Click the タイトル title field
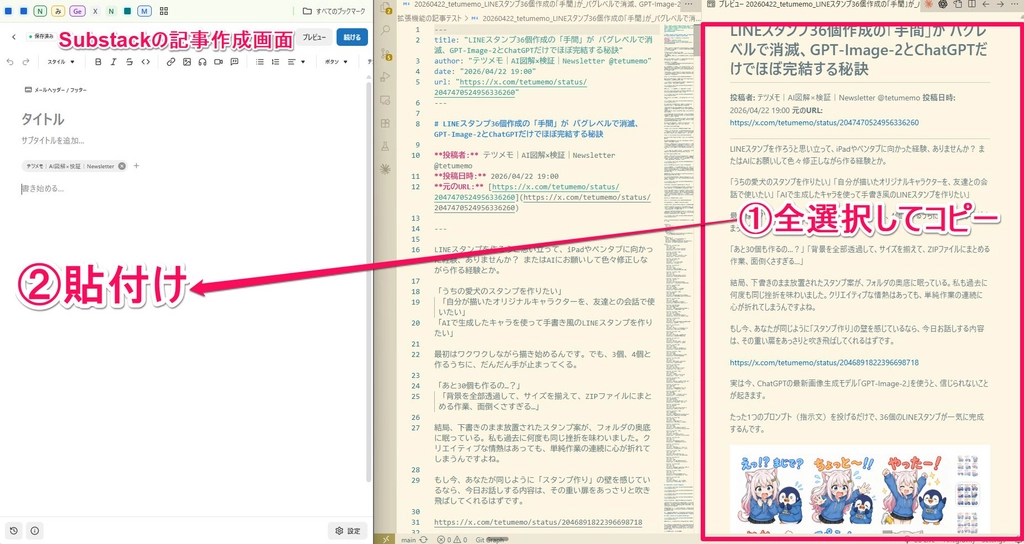This screenshot has height=544, width=1024. (x=42, y=119)
